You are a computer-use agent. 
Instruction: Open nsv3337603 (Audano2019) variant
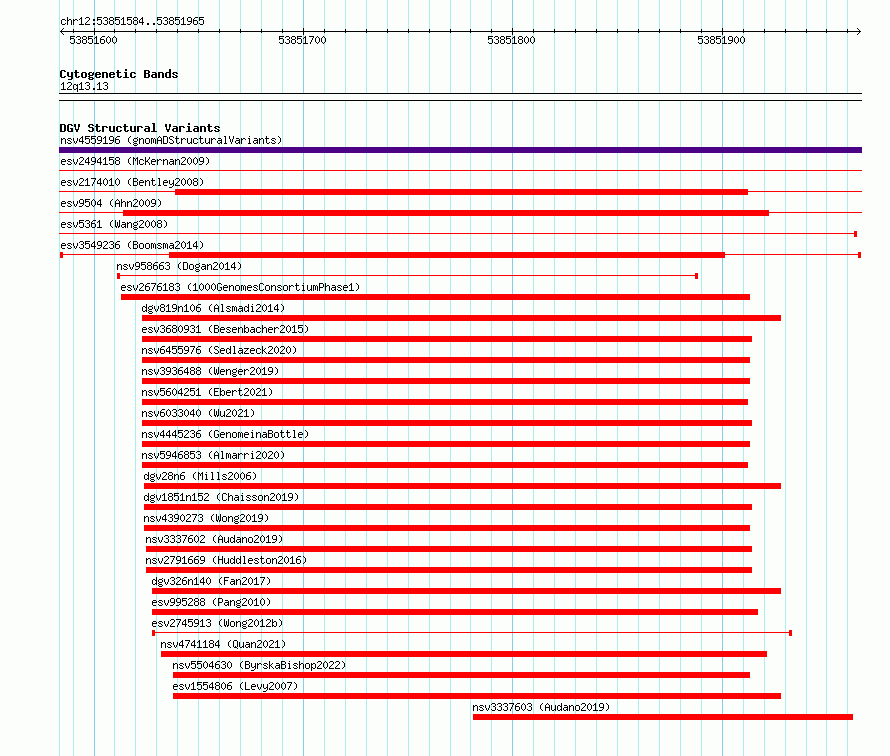pyautogui.click(x=541, y=707)
